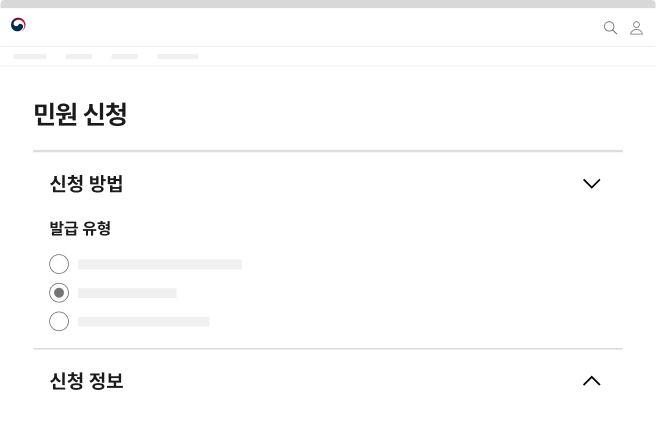Open the second placeholder navigation menu item

(79, 57)
